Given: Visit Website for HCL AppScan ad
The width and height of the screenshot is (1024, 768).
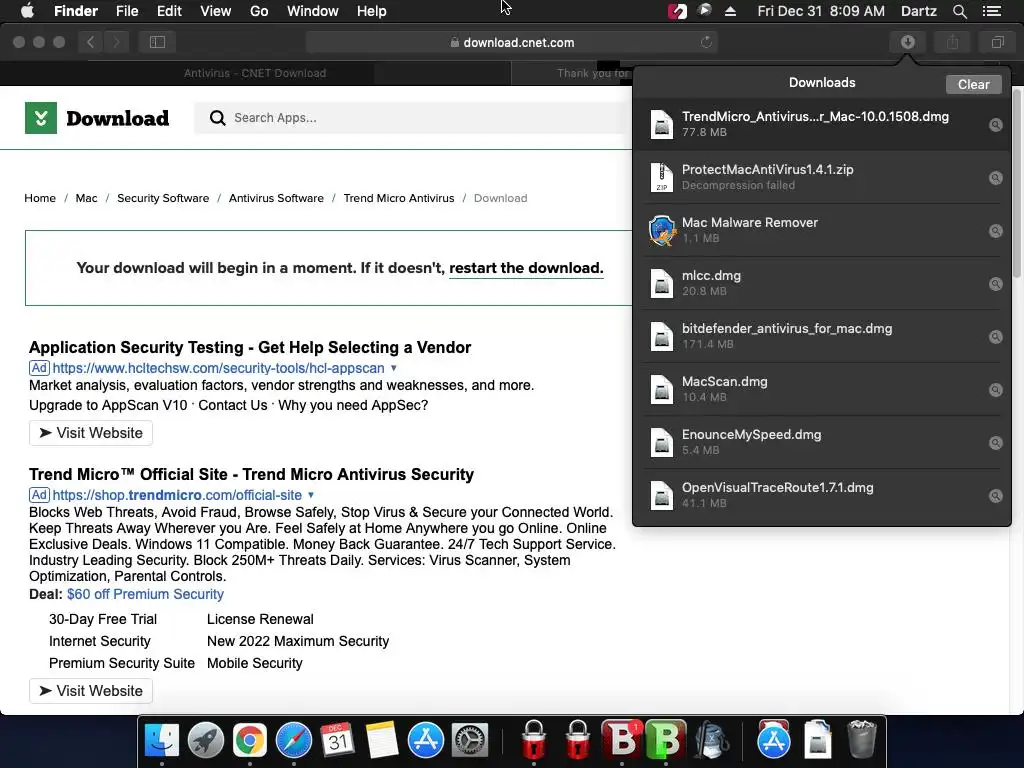Looking at the screenshot, I should [x=91, y=433].
